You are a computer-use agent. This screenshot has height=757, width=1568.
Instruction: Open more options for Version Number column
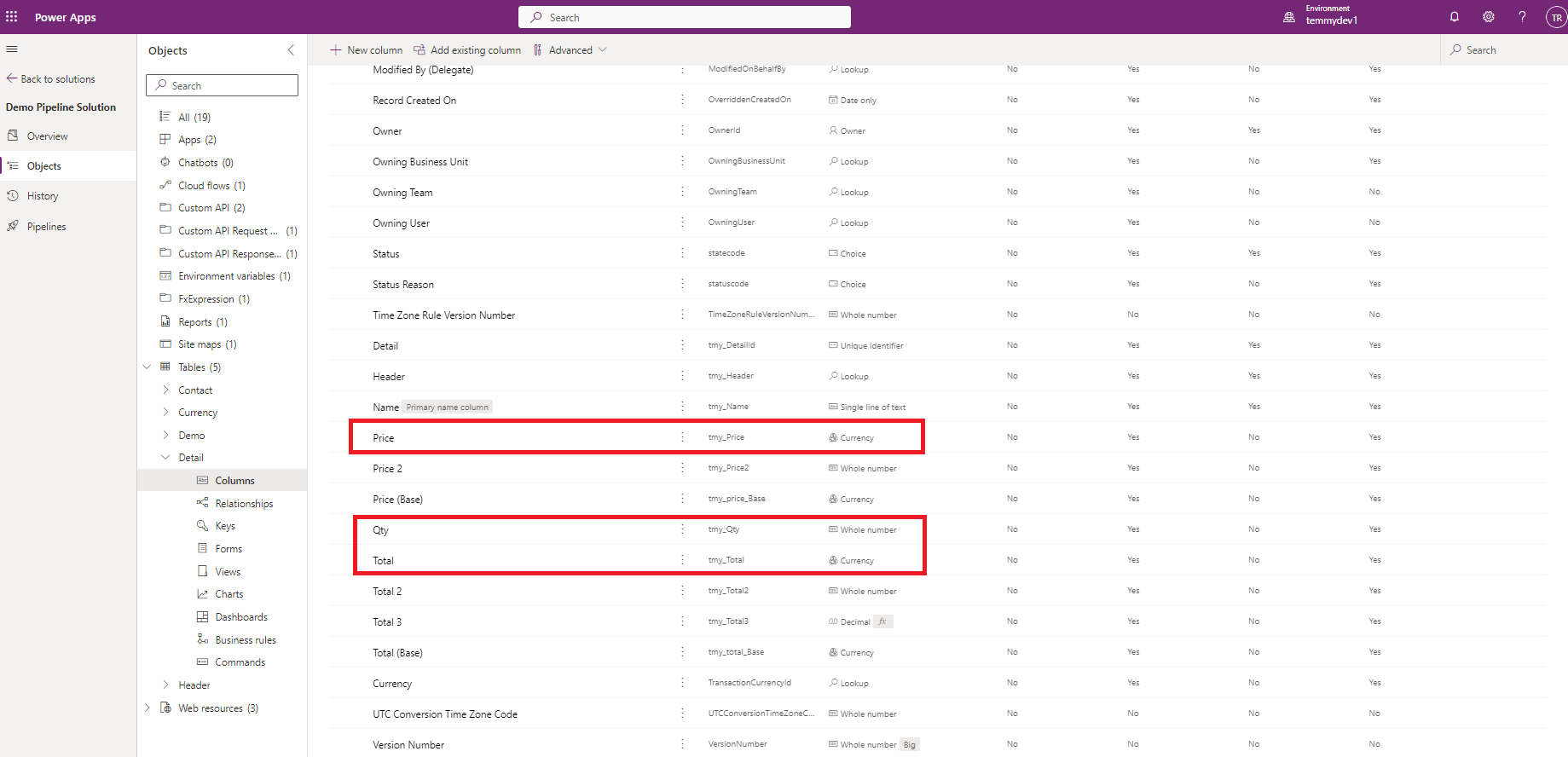click(682, 744)
